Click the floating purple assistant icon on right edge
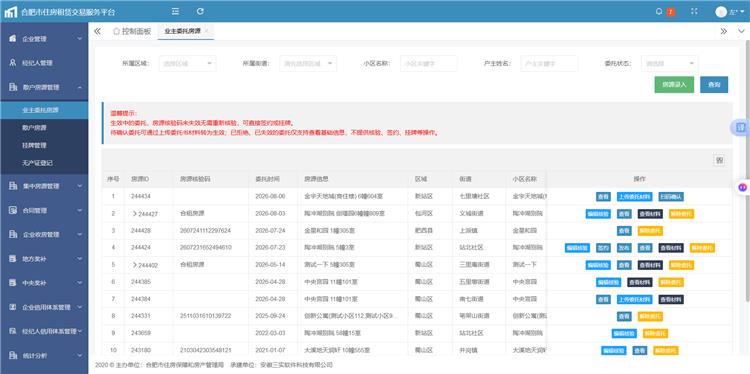The image size is (750, 374). (742, 187)
